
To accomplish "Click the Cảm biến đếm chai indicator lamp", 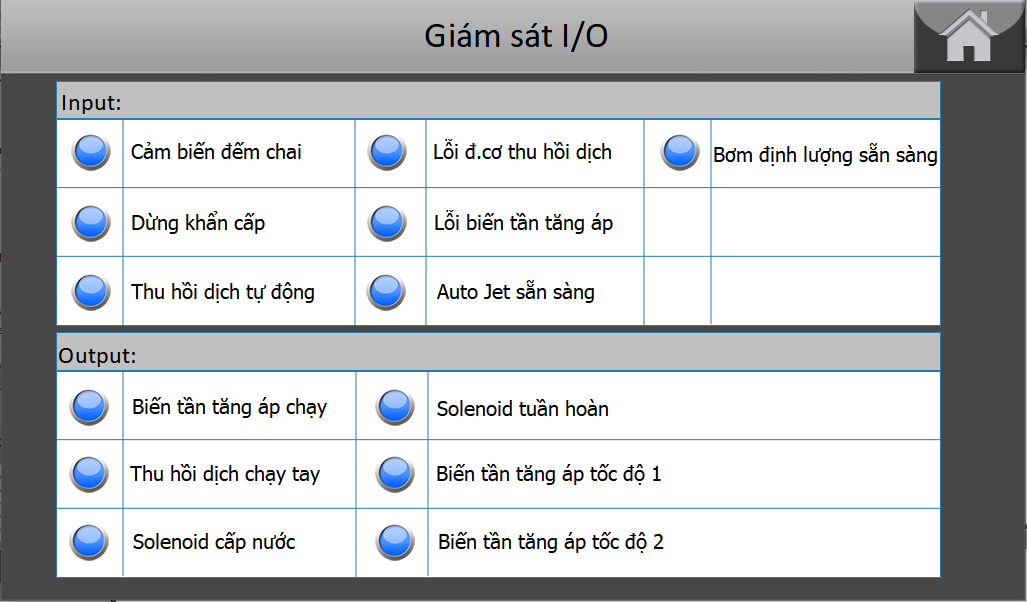I will tap(91, 152).
